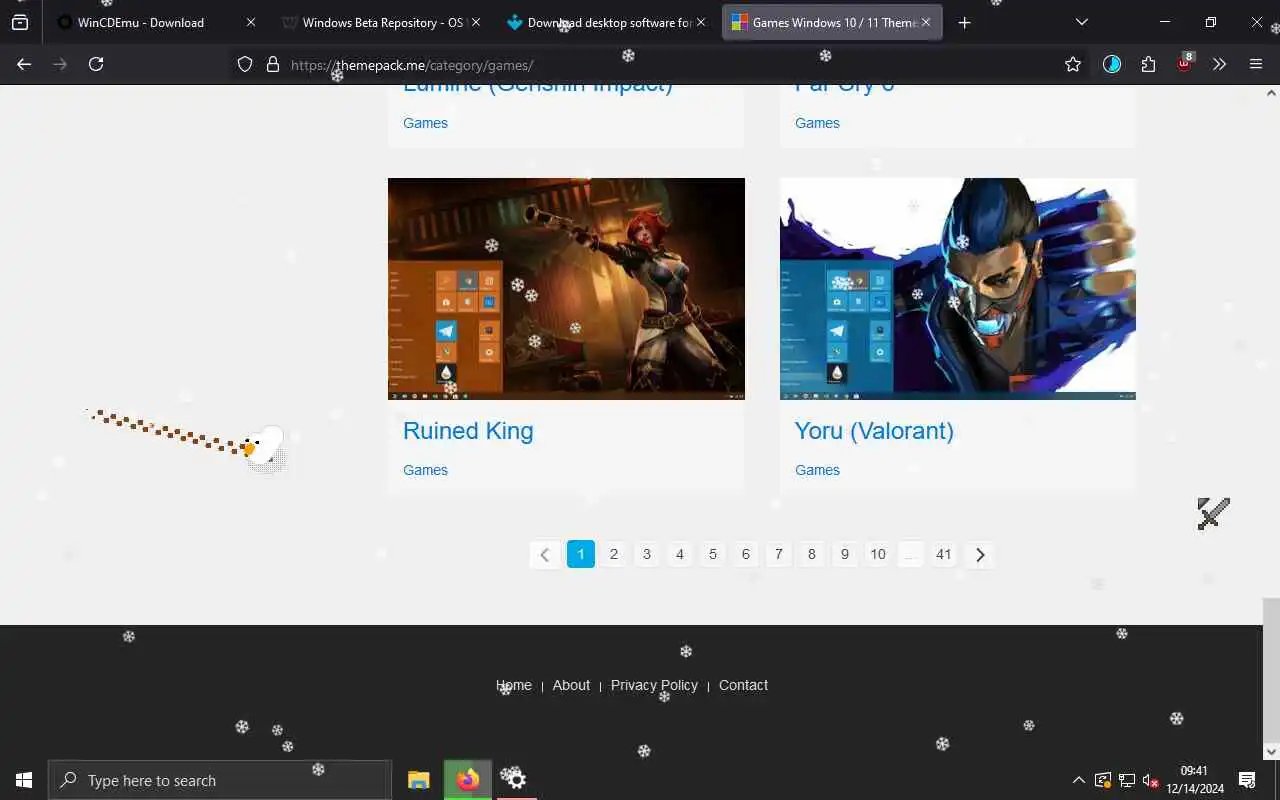The image size is (1280, 800).
Task: Go to the next pagination page arrow
Action: (x=980, y=555)
